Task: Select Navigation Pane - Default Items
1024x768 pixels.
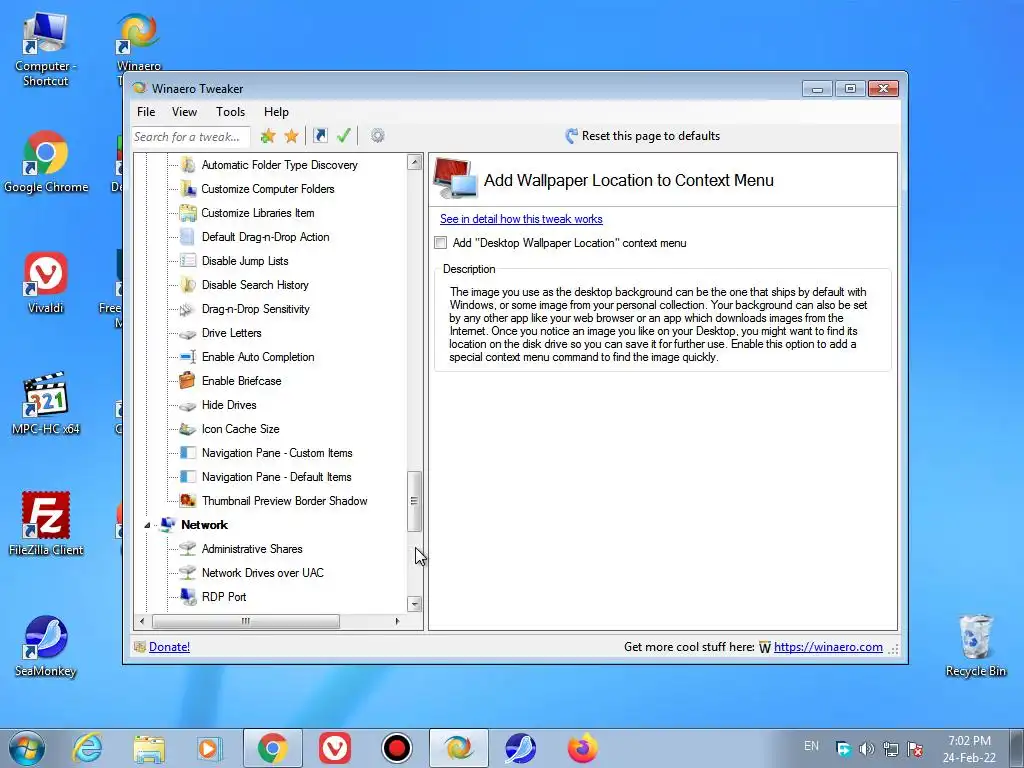Action: (276, 477)
